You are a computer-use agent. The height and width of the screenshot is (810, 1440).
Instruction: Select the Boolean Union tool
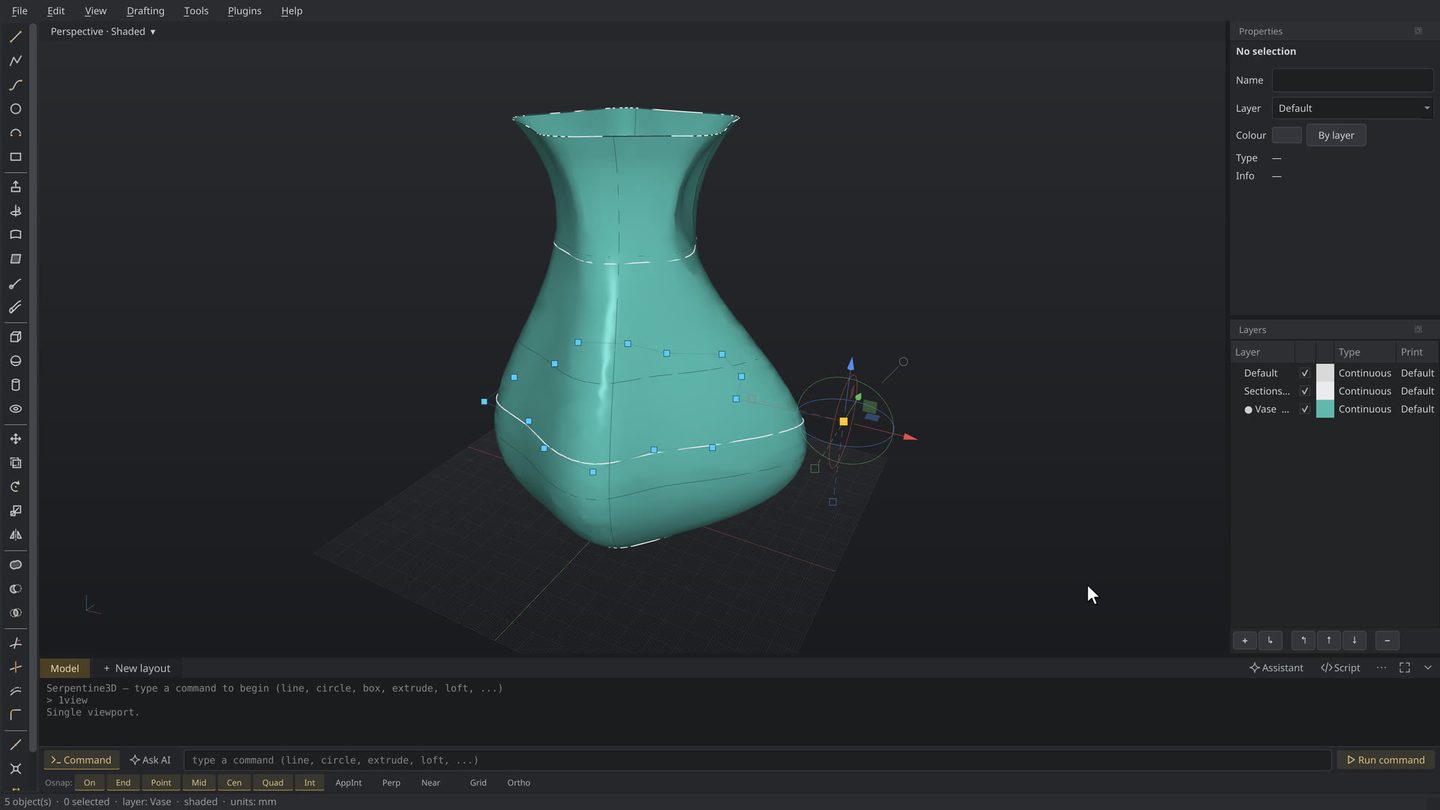coord(15,565)
